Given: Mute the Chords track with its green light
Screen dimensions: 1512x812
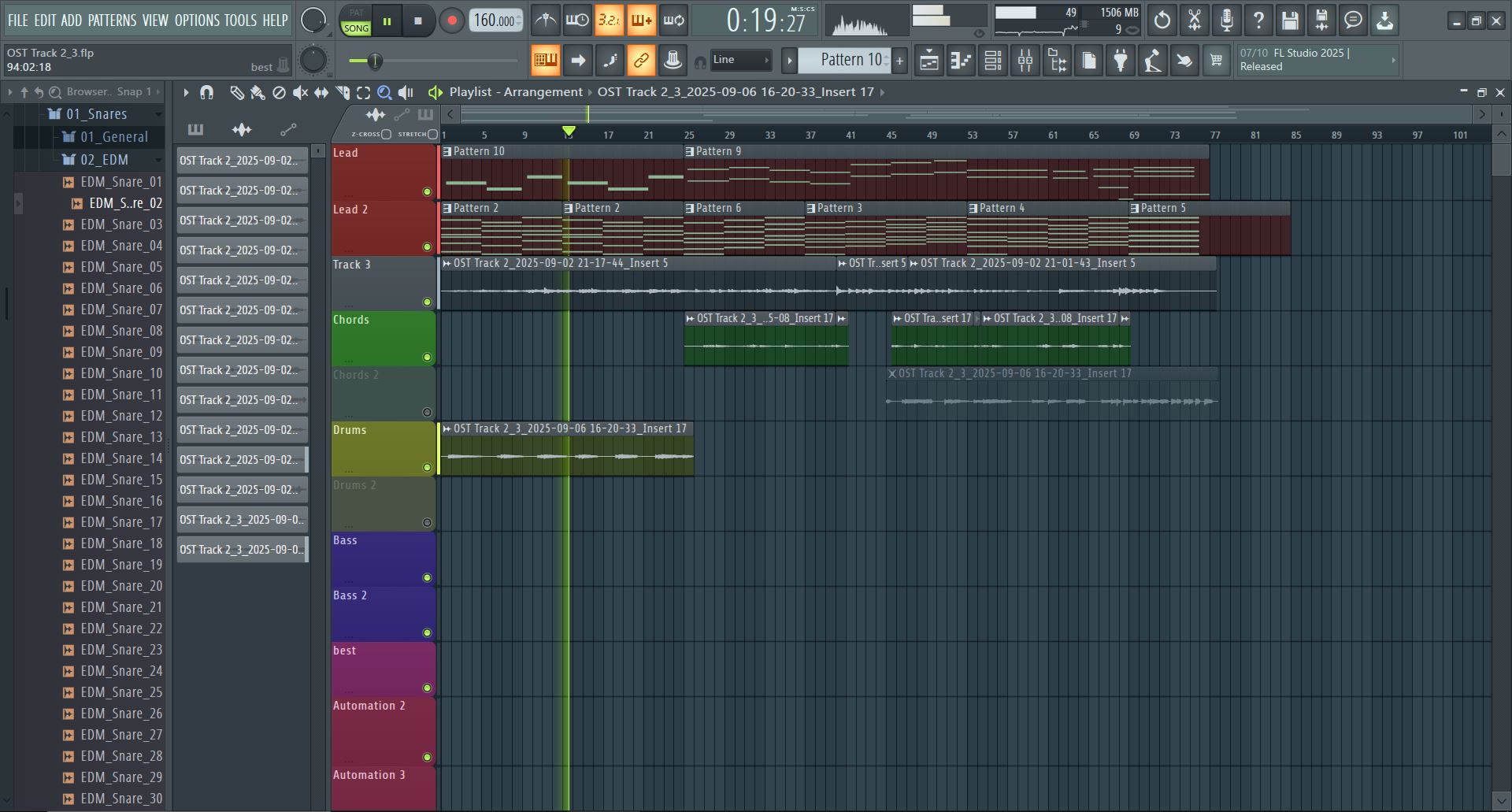Looking at the screenshot, I should 427,357.
